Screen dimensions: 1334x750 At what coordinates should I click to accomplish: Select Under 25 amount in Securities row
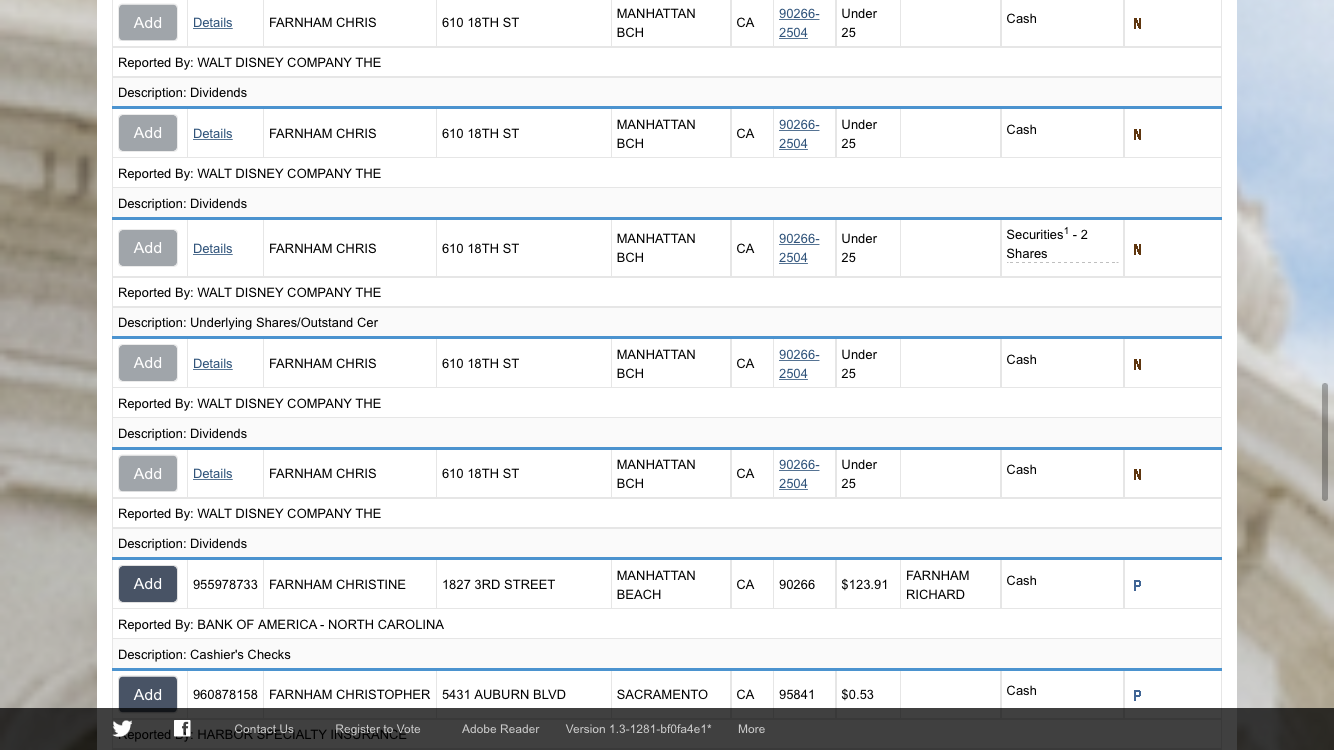pos(859,248)
